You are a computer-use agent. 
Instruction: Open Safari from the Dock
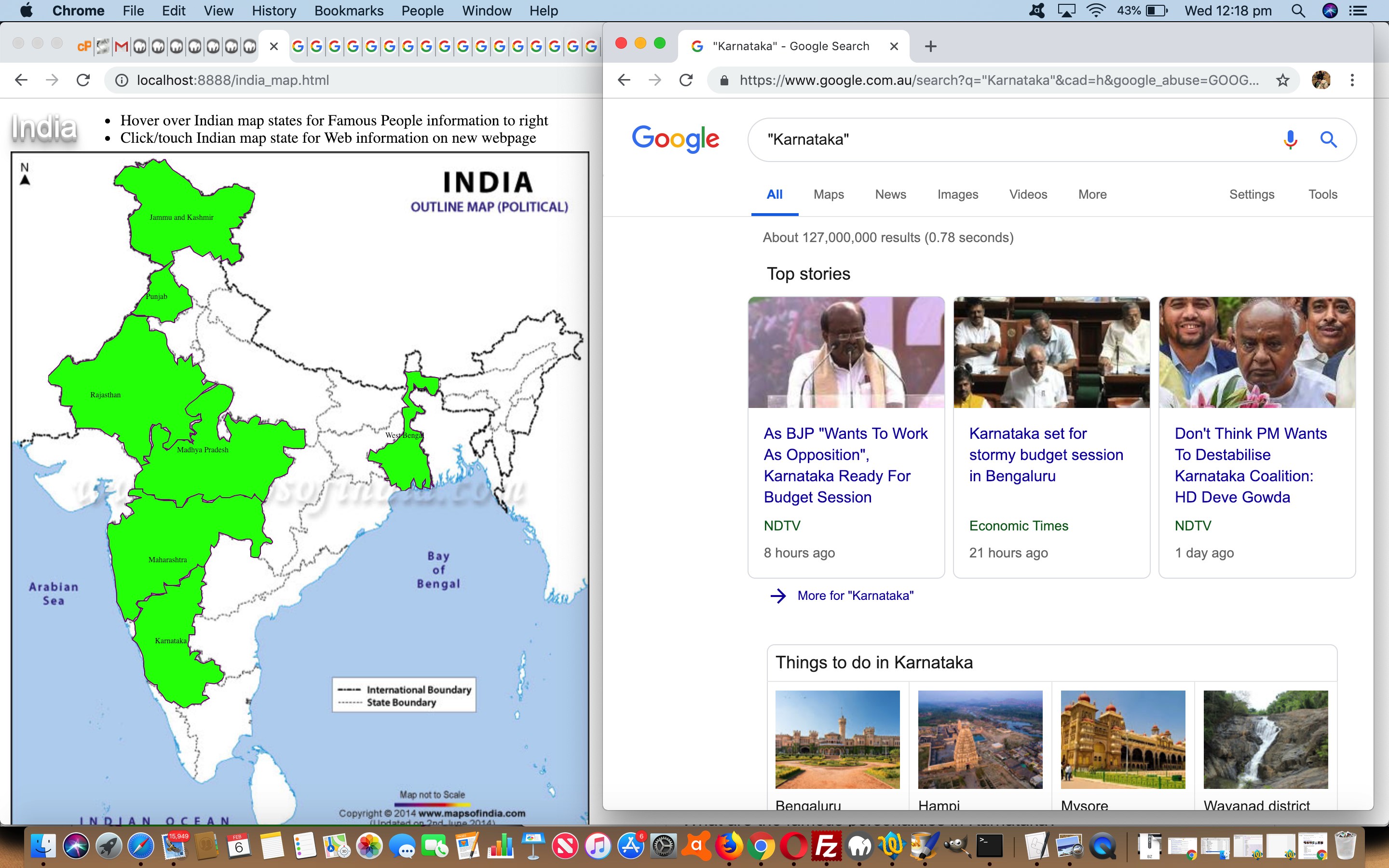[x=141, y=846]
